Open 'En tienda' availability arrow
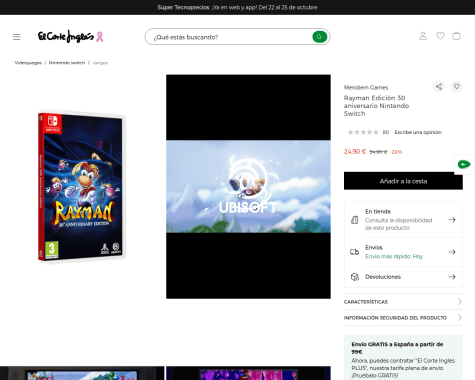This screenshot has height=380, width=475. [x=452, y=220]
